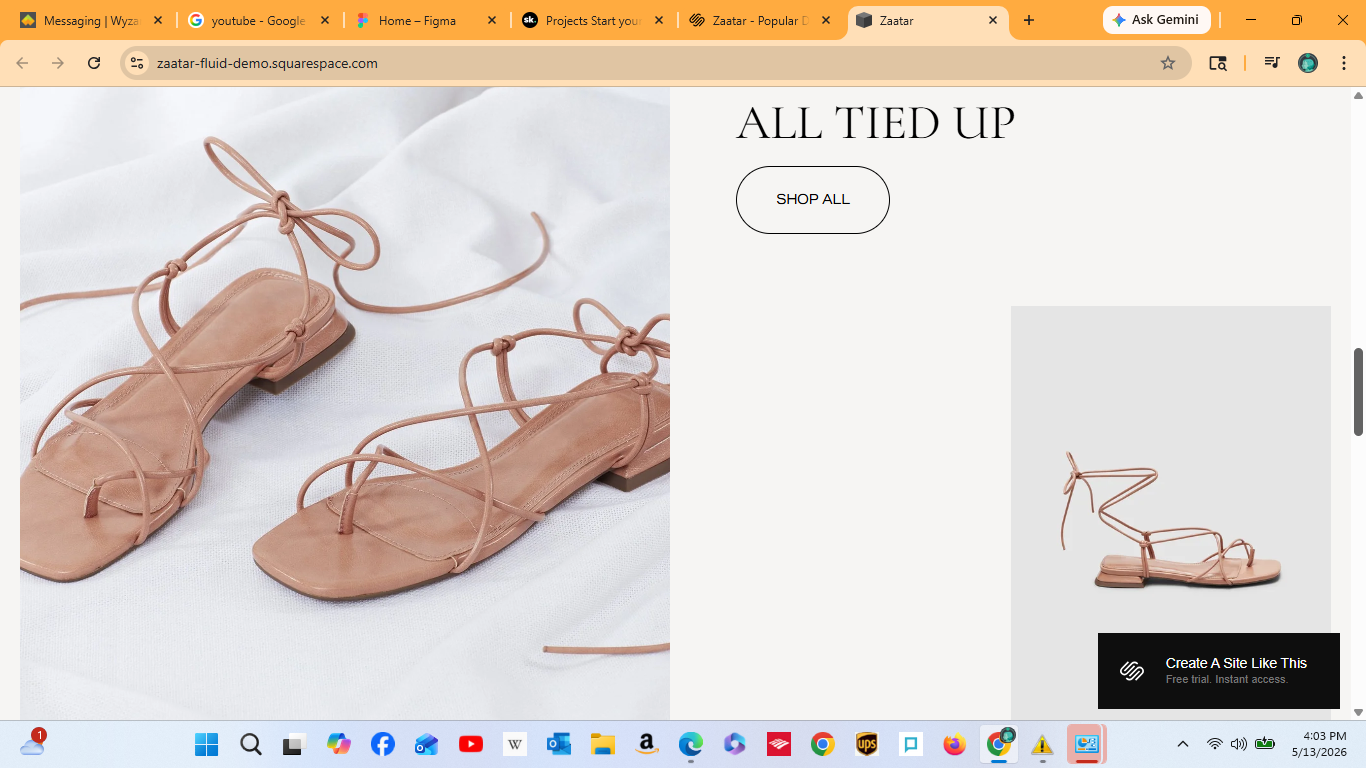Open Wi-Fi network settings in tray
Image resolution: width=1366 pixels, height=768 pixels.
[1215, 744]
